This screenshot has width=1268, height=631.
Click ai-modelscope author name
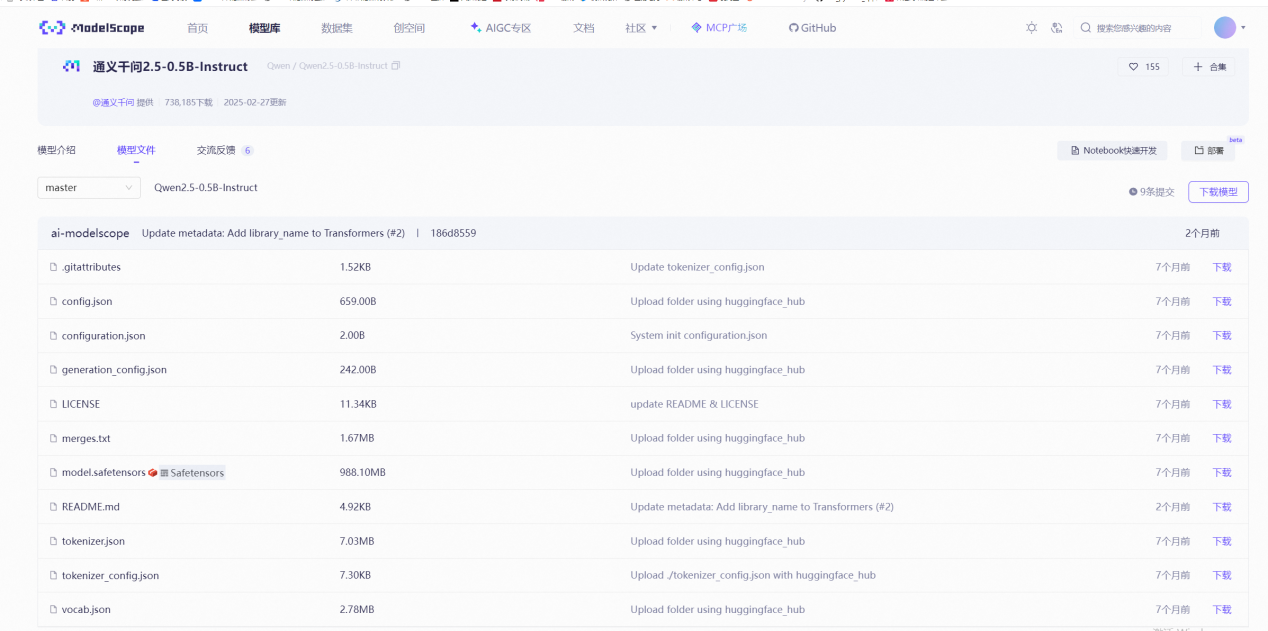[x=90, y=233]
